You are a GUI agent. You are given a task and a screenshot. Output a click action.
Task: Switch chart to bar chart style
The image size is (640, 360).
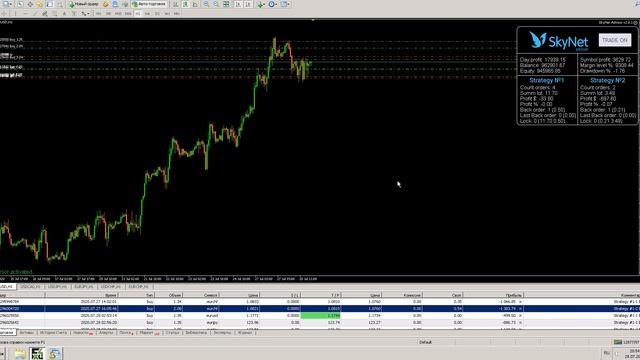(175, 4)
